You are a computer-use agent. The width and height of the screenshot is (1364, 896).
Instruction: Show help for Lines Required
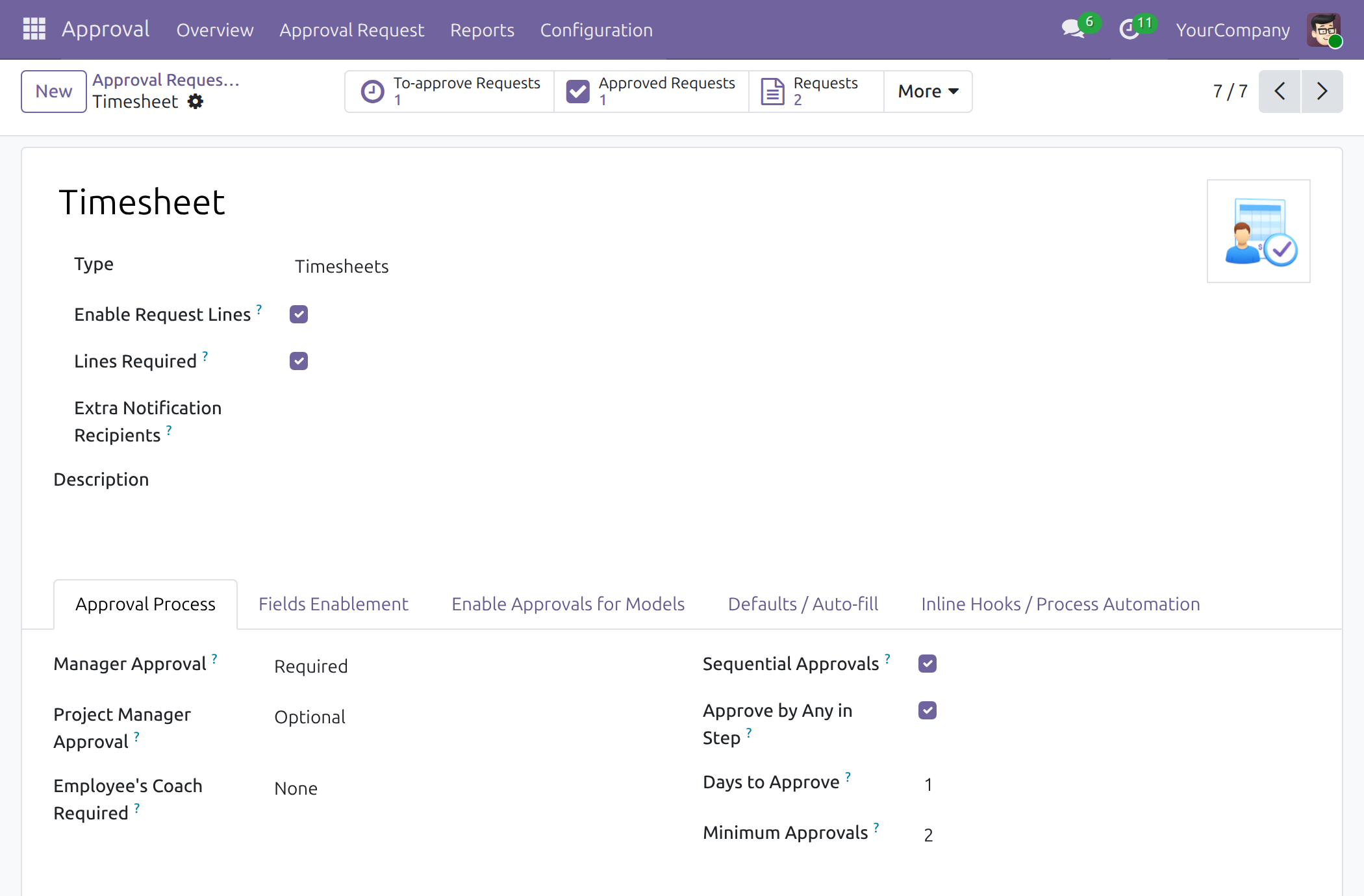pos(205,356)
